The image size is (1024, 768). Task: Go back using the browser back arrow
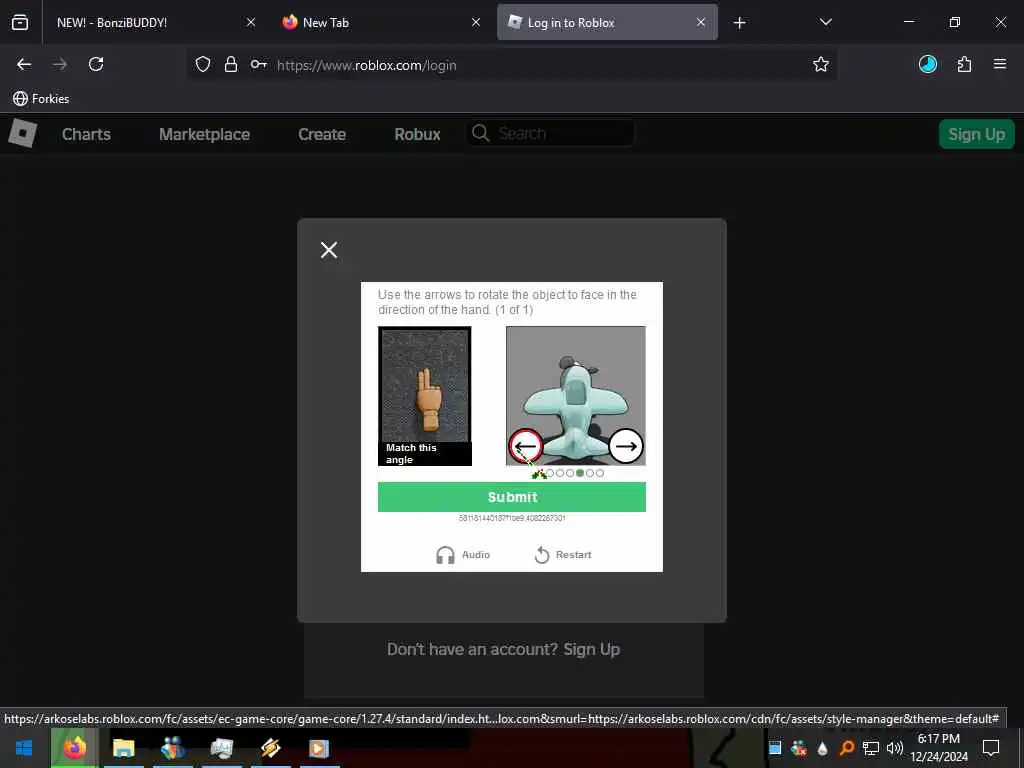click(x=24, y=64)
